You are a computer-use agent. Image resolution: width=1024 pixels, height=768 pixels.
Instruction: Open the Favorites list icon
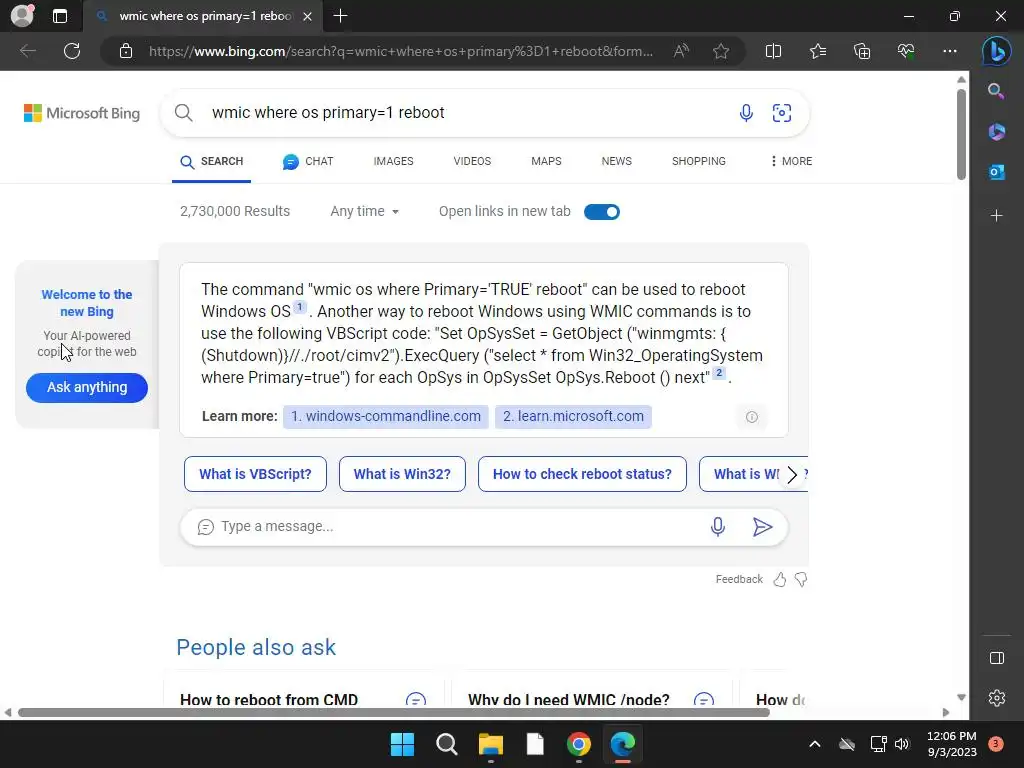coord(818,51)
